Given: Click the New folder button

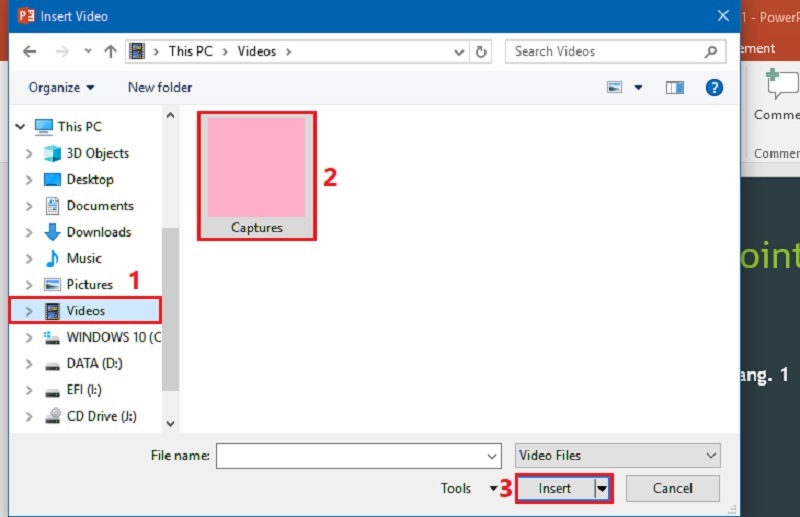Looking at the screenshot, I should pos(159,87).
